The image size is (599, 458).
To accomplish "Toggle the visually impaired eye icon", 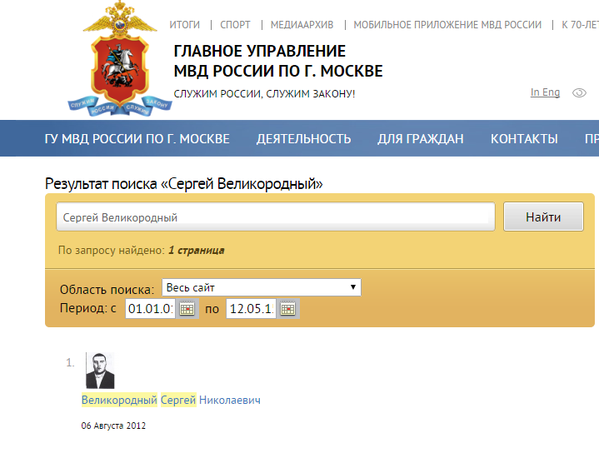I will [579, 93].
